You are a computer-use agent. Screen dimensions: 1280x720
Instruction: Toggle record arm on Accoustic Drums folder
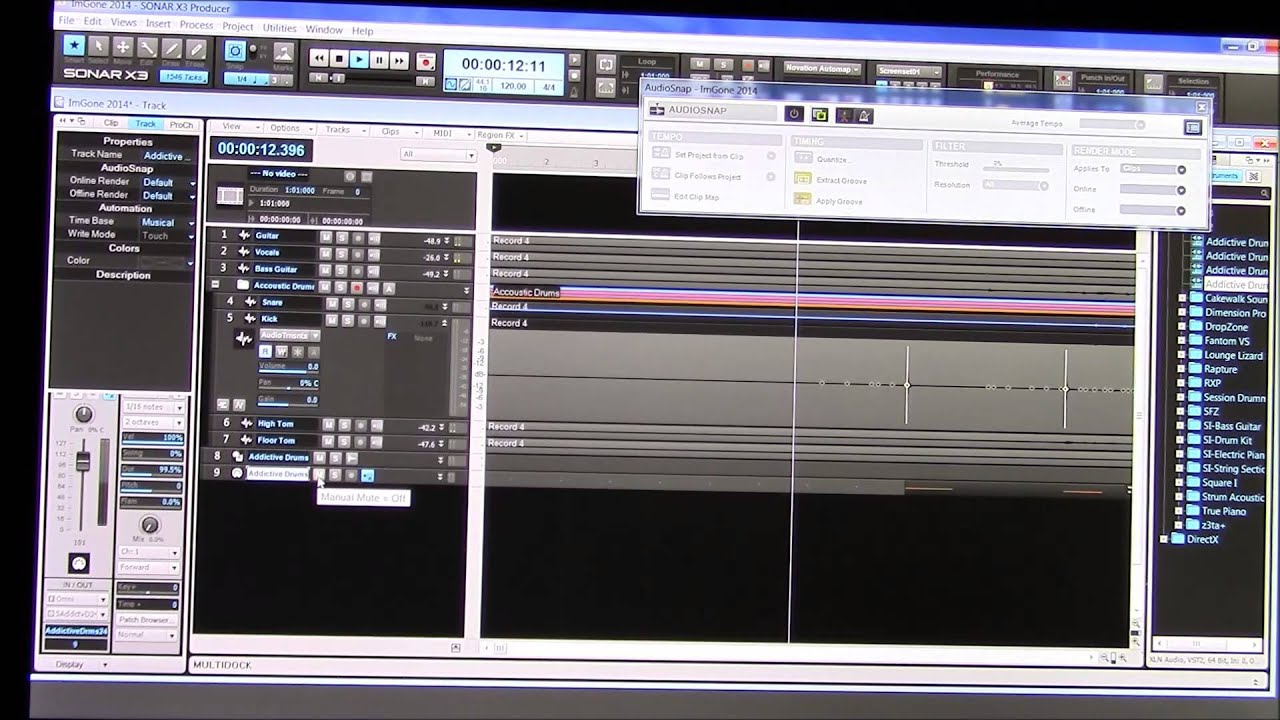357,288
